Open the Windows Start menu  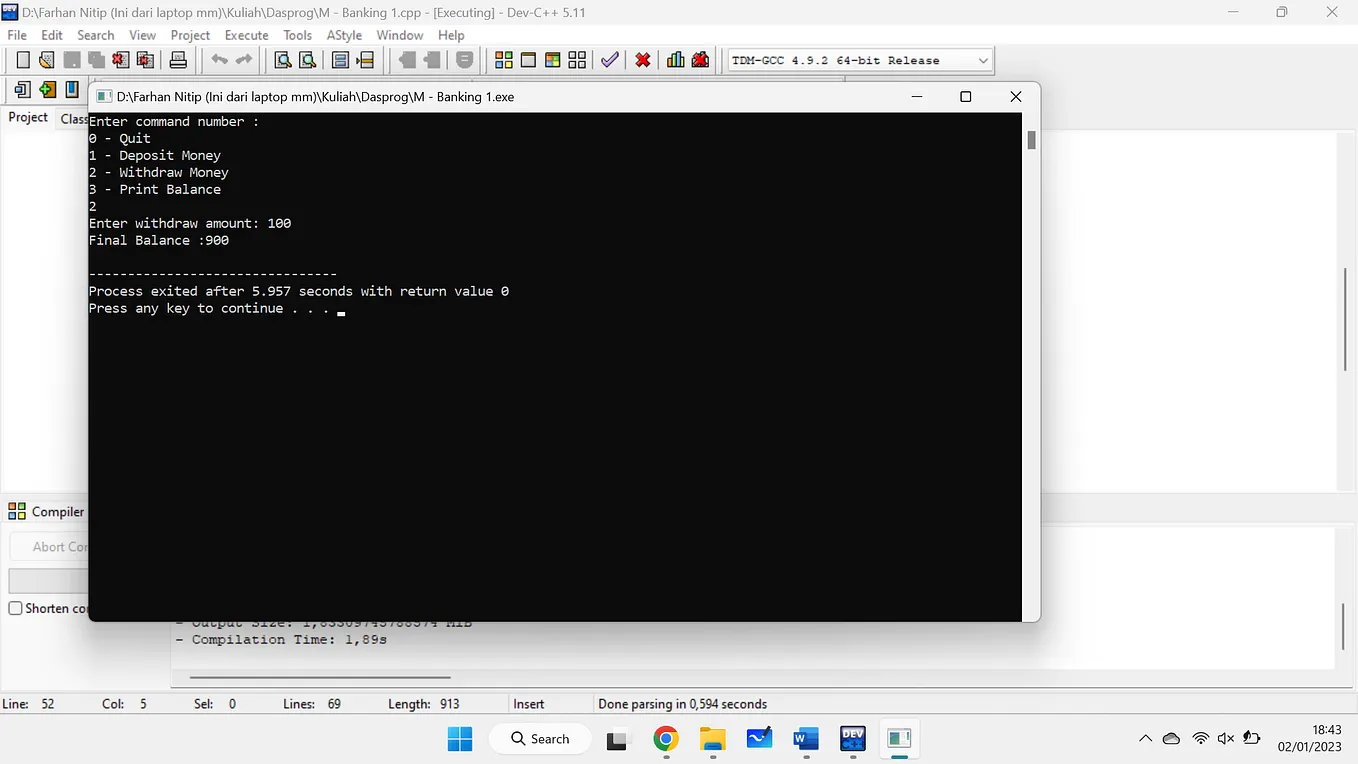[x=460, y=739]
